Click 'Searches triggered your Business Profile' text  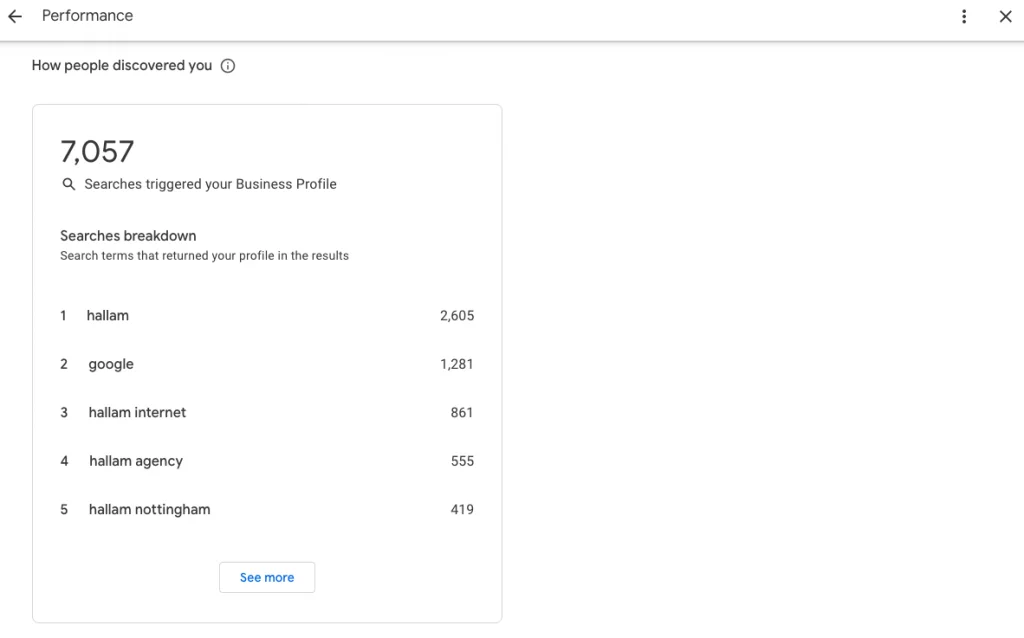coord(210,184)
